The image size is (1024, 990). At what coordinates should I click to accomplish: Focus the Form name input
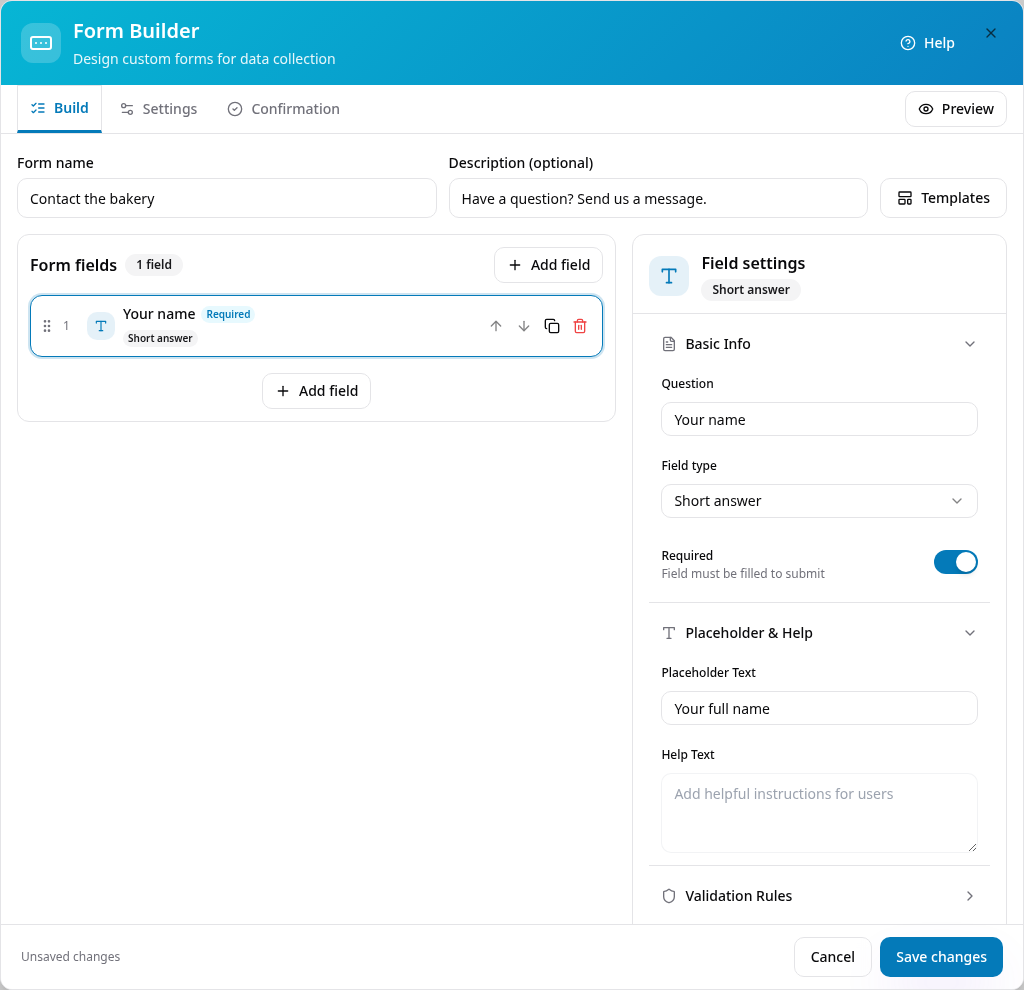[x=227, y=199]
